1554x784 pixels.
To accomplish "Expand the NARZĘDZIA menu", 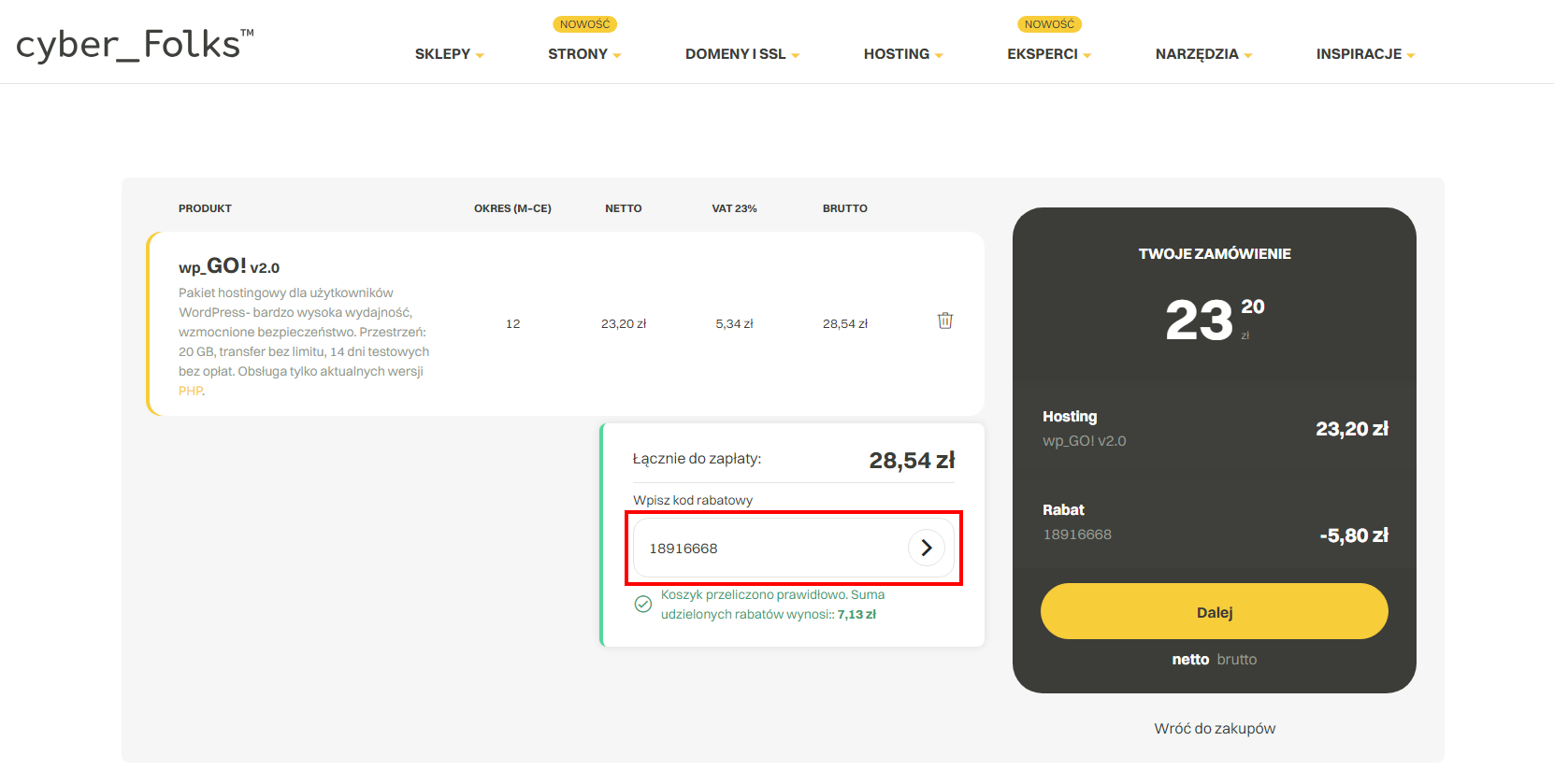I will [x=1203, y=54].
